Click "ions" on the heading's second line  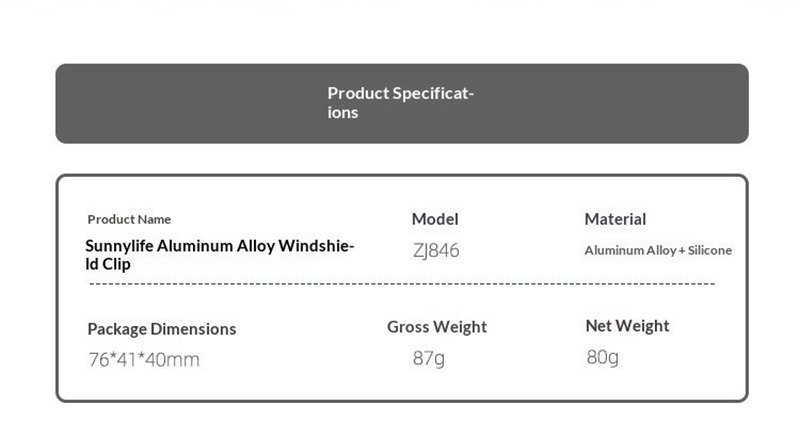343,113
